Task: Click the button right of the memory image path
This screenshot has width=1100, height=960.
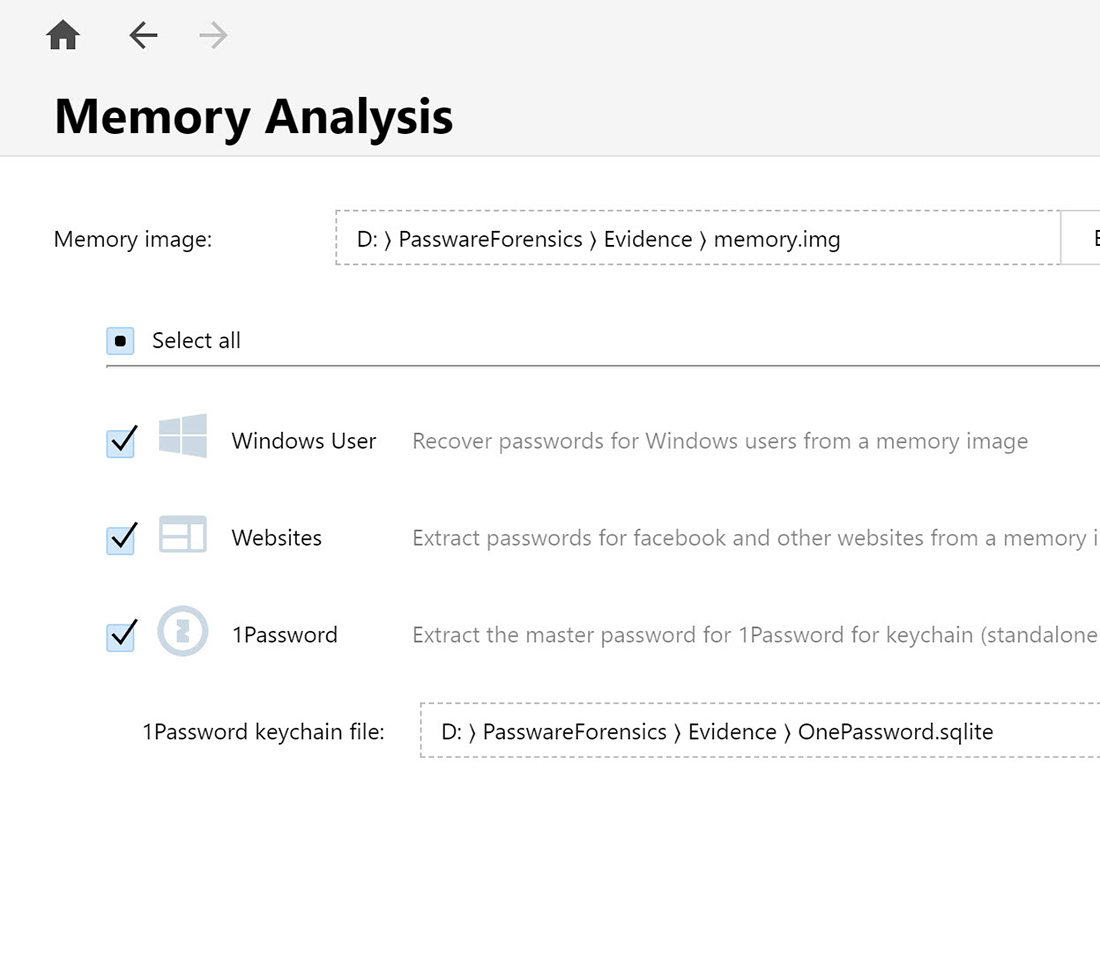Action: [1081, 238]
